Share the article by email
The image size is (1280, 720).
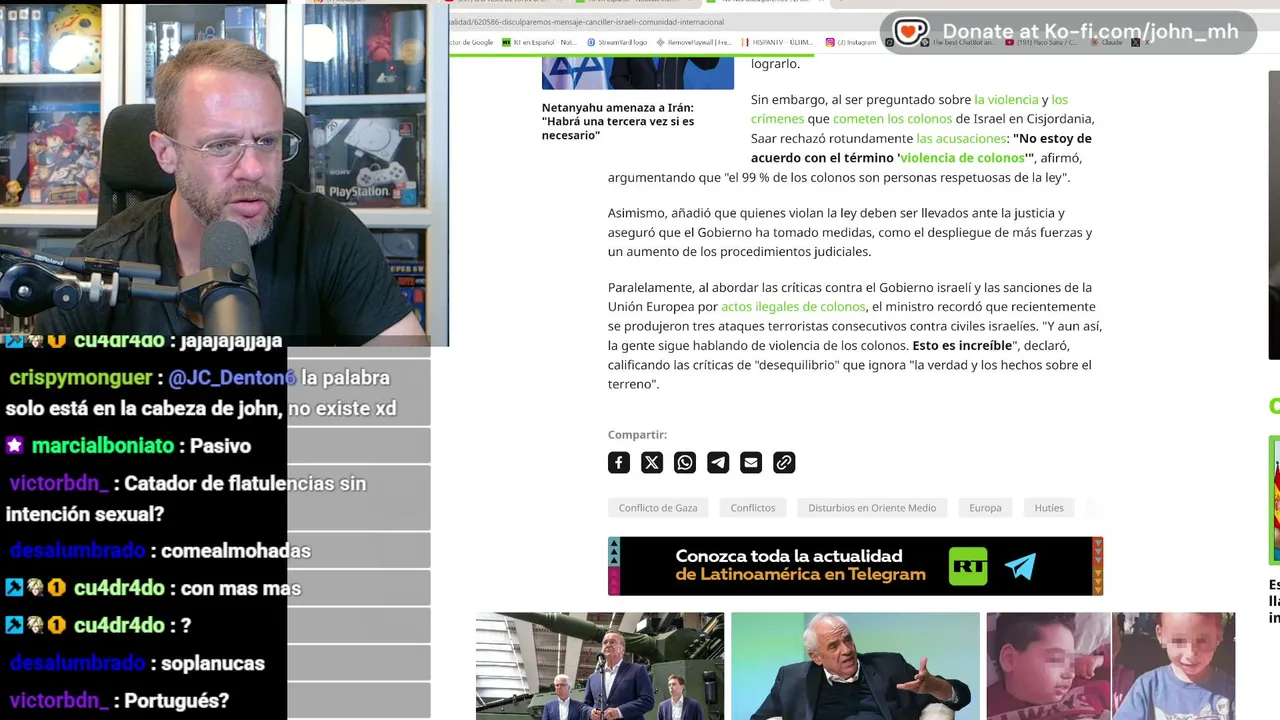point(751,462)
